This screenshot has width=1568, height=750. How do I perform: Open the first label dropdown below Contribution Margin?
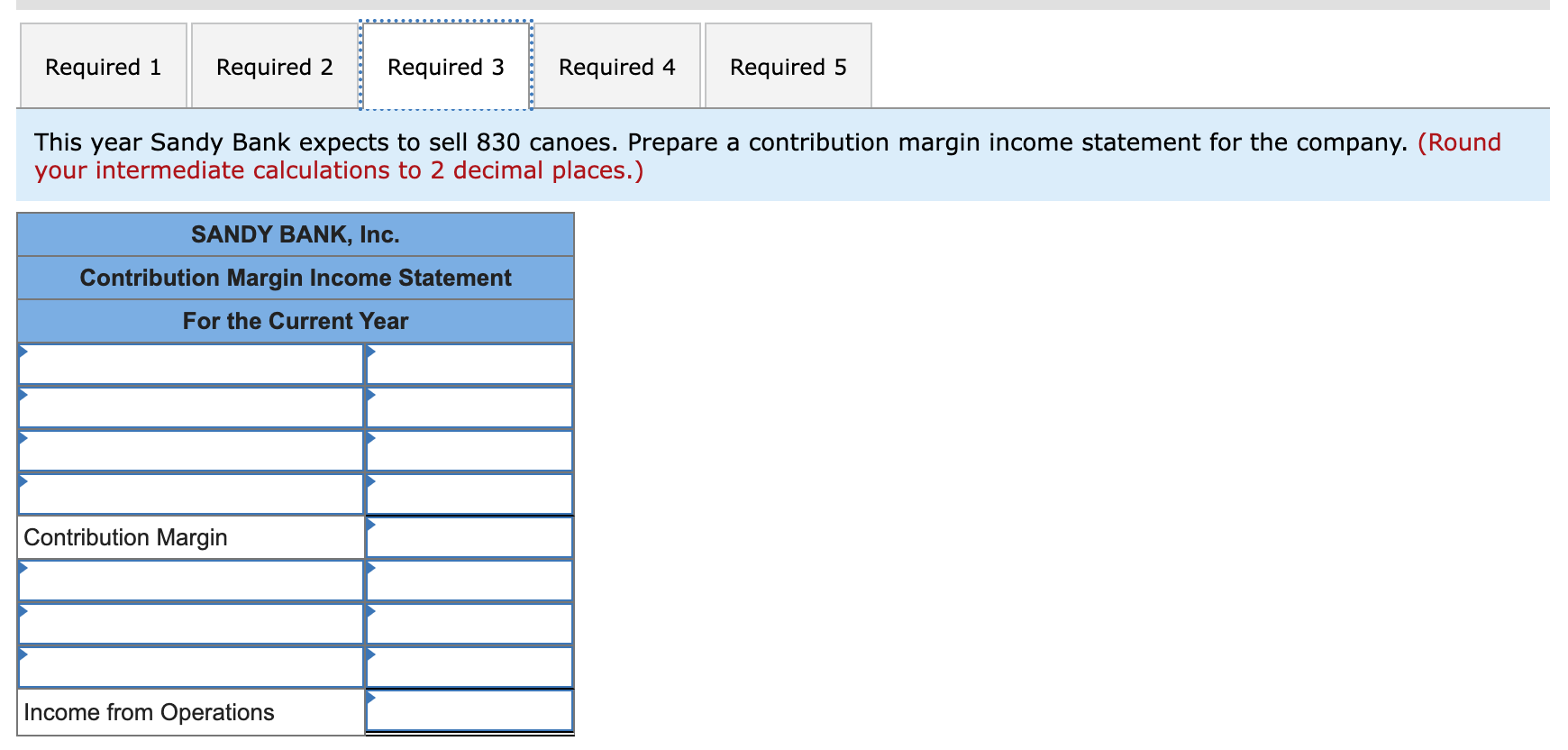tap(191, 580)
